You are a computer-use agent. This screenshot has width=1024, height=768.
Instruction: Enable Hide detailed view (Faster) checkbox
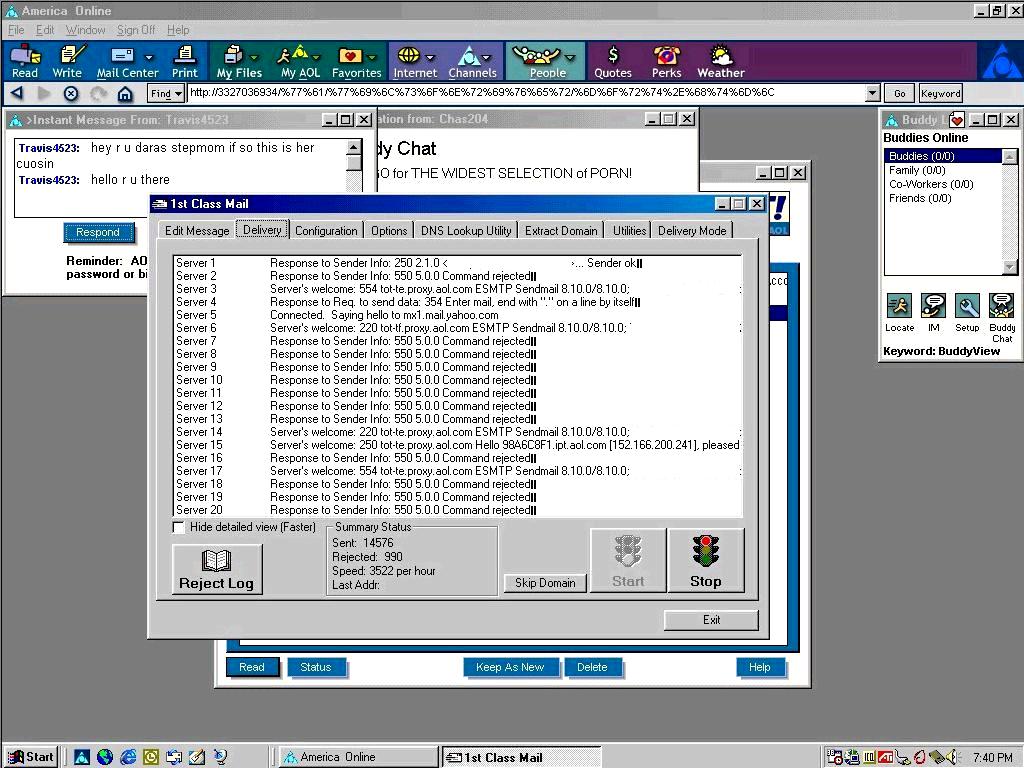pyautogui.click(x=178, y=527)
